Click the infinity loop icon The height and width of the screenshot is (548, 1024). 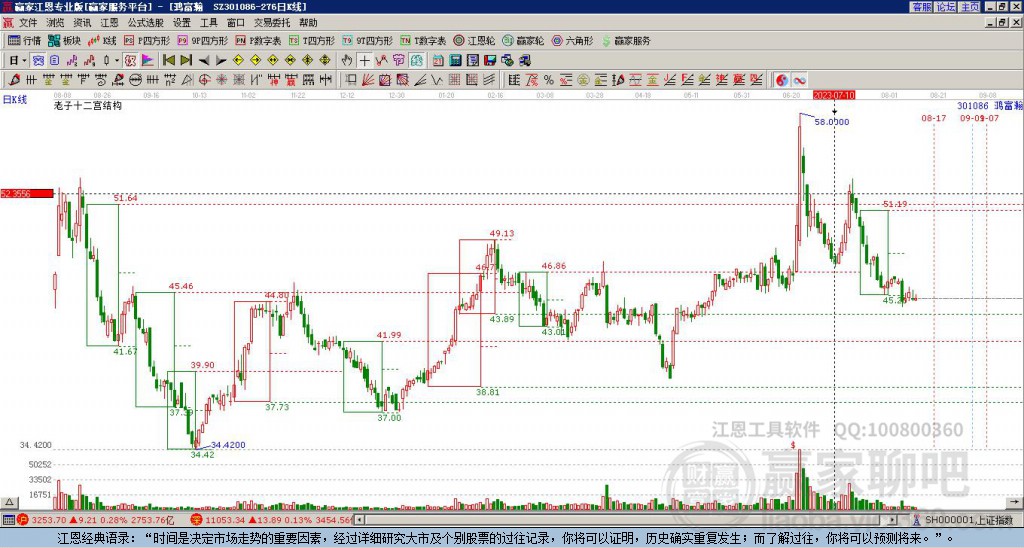(x=799, y=80)
